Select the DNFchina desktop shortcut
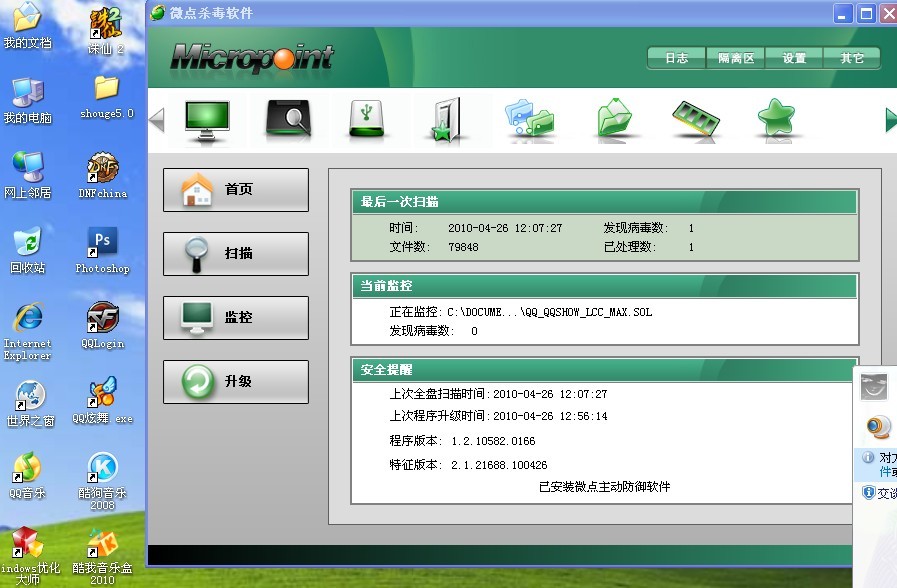Image resolution: width=897 pixels, height=588 pixels. (103, 175)
